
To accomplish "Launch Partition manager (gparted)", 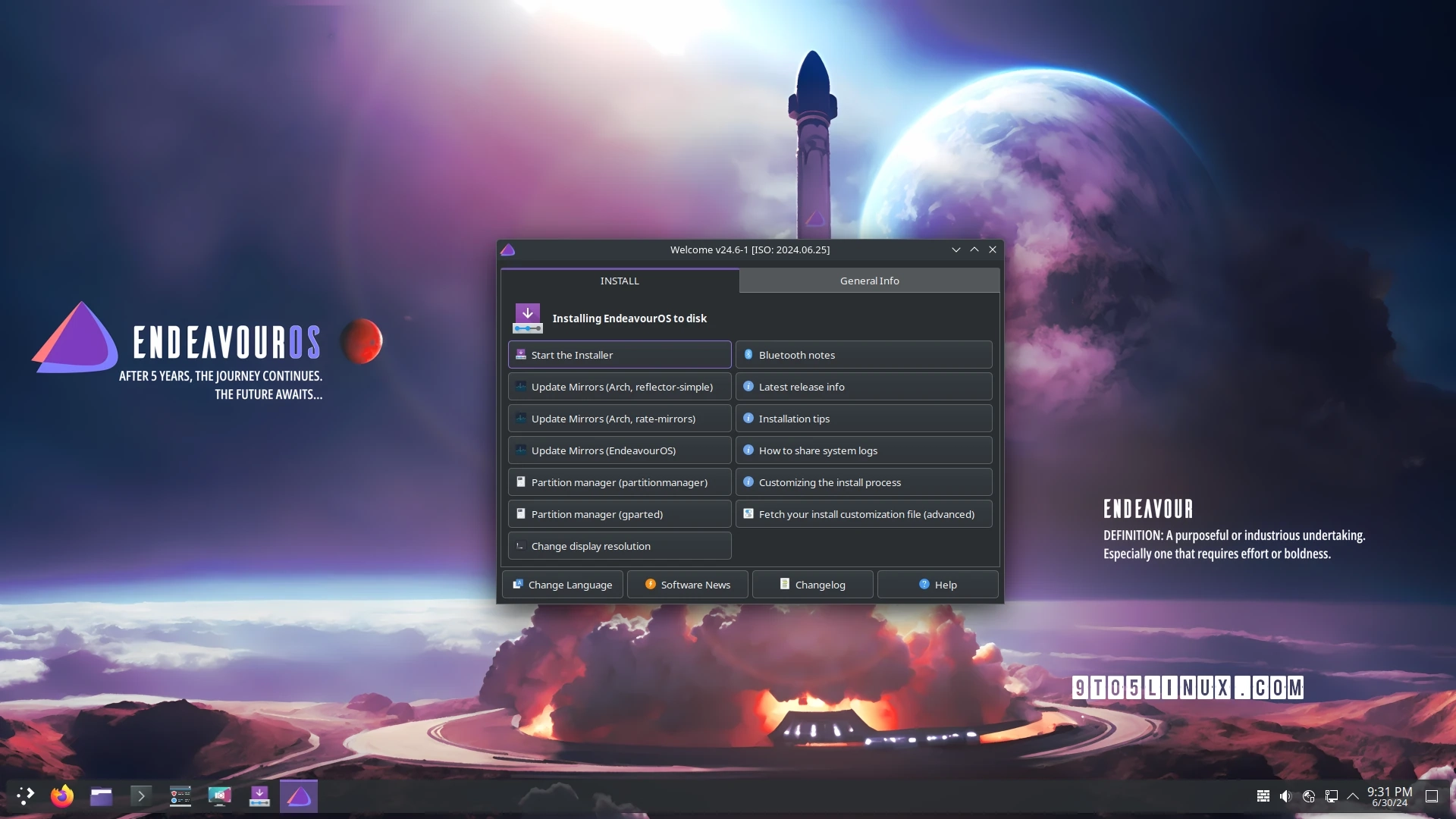I will click(x=620, y=514).
